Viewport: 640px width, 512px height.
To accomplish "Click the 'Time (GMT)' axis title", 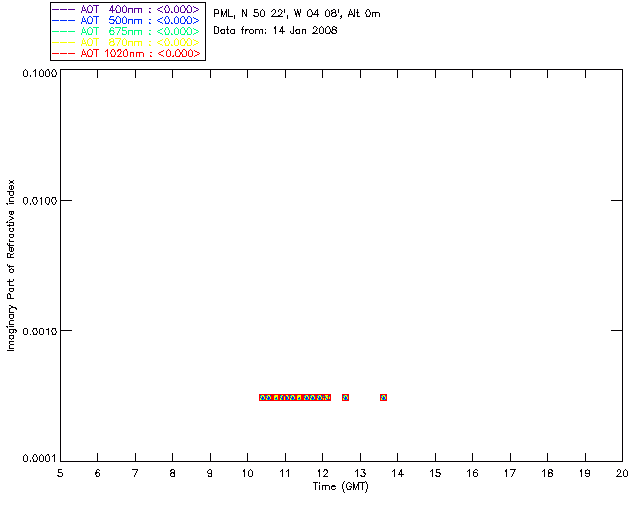I will coord(340,487).
